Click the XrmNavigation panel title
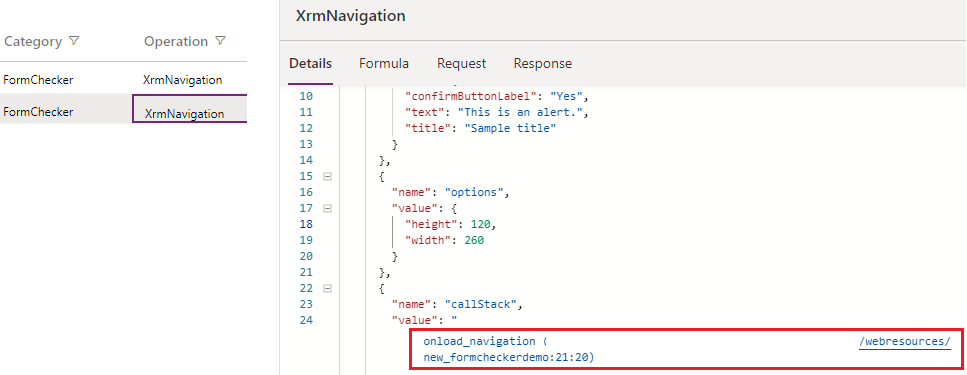967x375 pixels. click(350, 15)
